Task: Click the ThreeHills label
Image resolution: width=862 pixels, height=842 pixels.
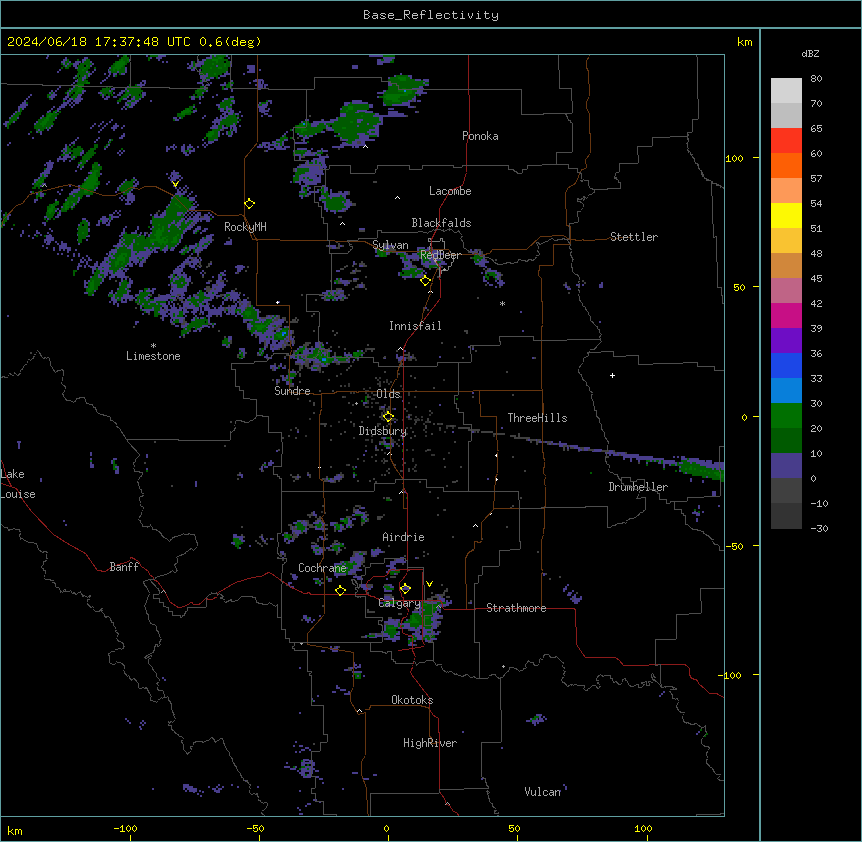Action: coord(537,418)
